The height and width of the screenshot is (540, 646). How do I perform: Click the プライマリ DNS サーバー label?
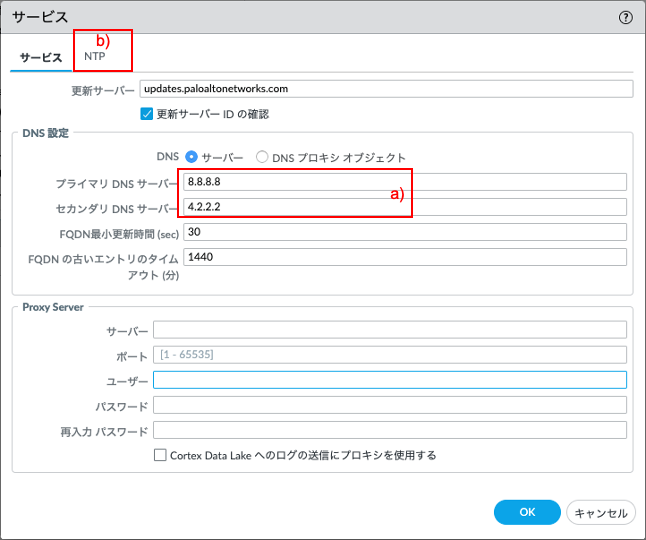coord(117,184)
